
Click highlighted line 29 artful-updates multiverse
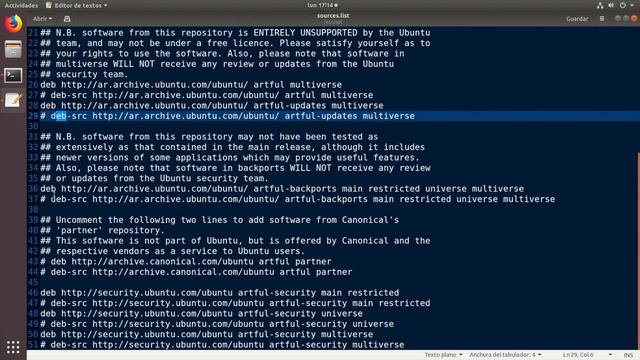coord(227,116)
